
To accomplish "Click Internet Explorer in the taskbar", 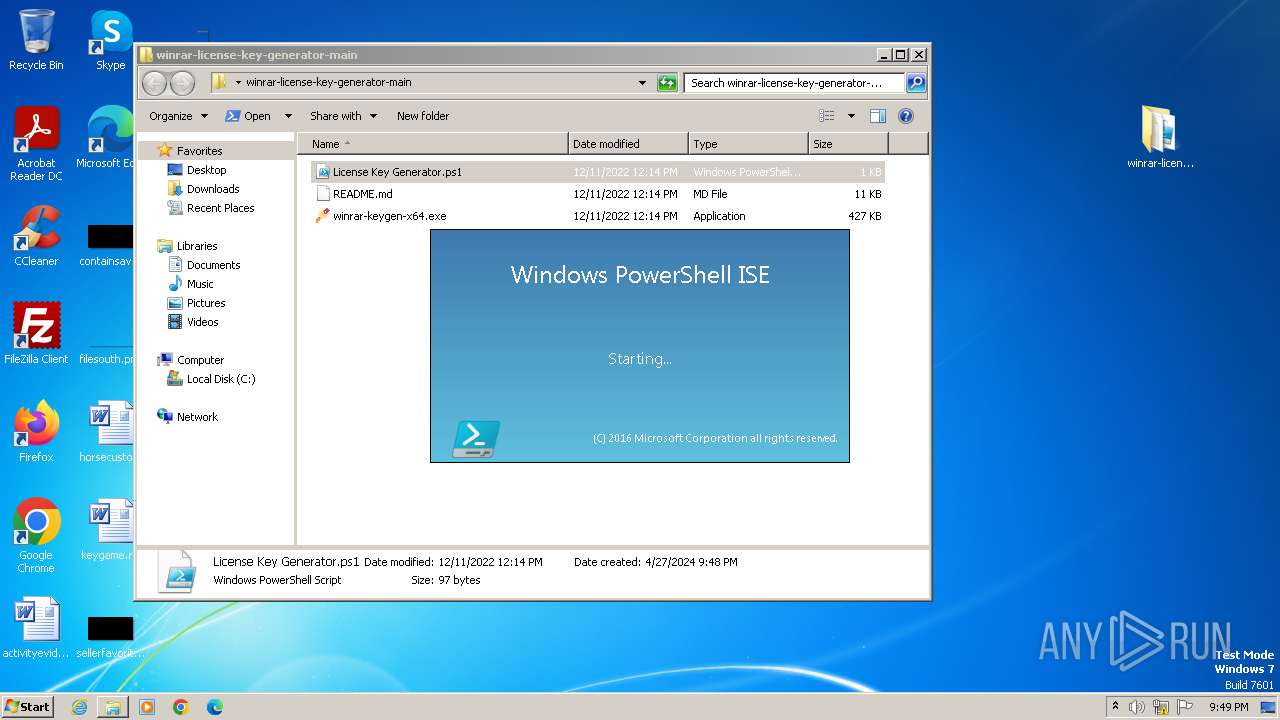I will [x=79, y=707].
